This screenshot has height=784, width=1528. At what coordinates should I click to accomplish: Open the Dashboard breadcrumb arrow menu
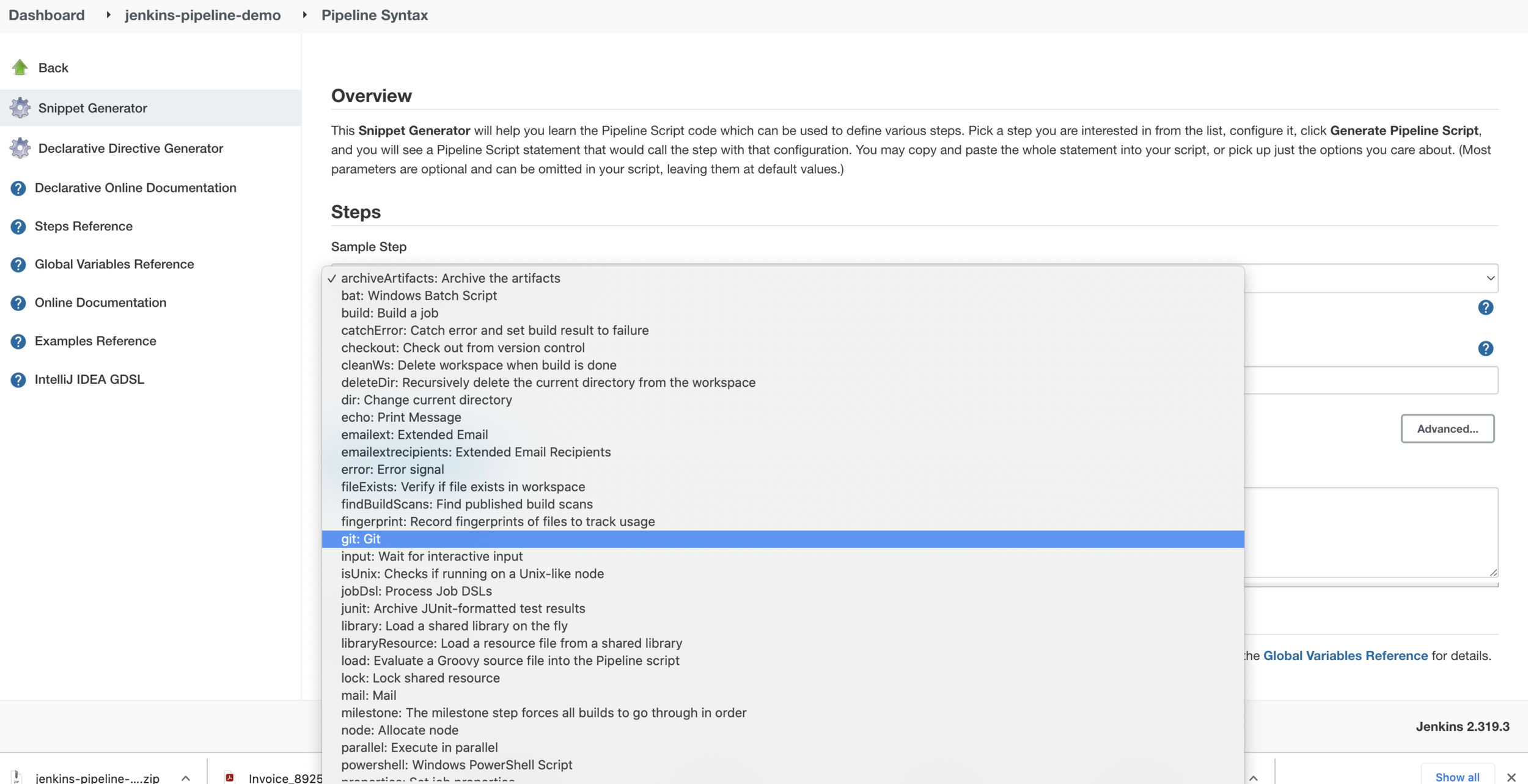point(108,15)
